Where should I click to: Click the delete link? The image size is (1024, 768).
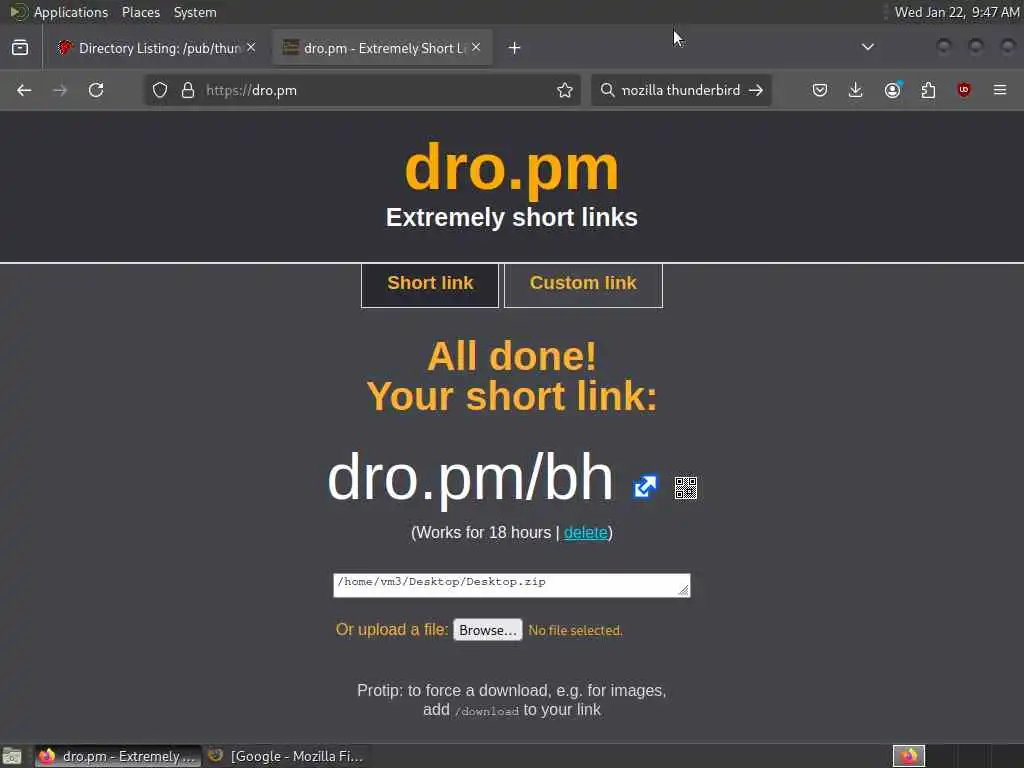(x=585, y=533)
